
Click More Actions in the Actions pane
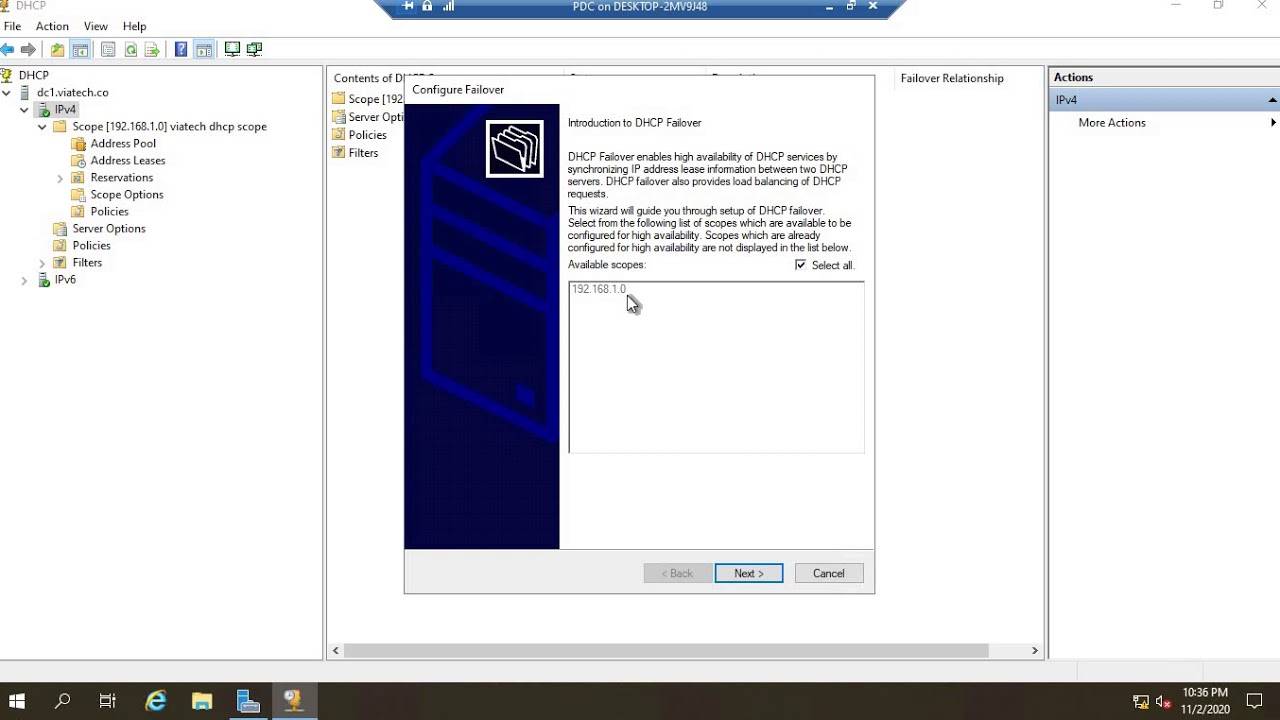tap(1112, 123)
